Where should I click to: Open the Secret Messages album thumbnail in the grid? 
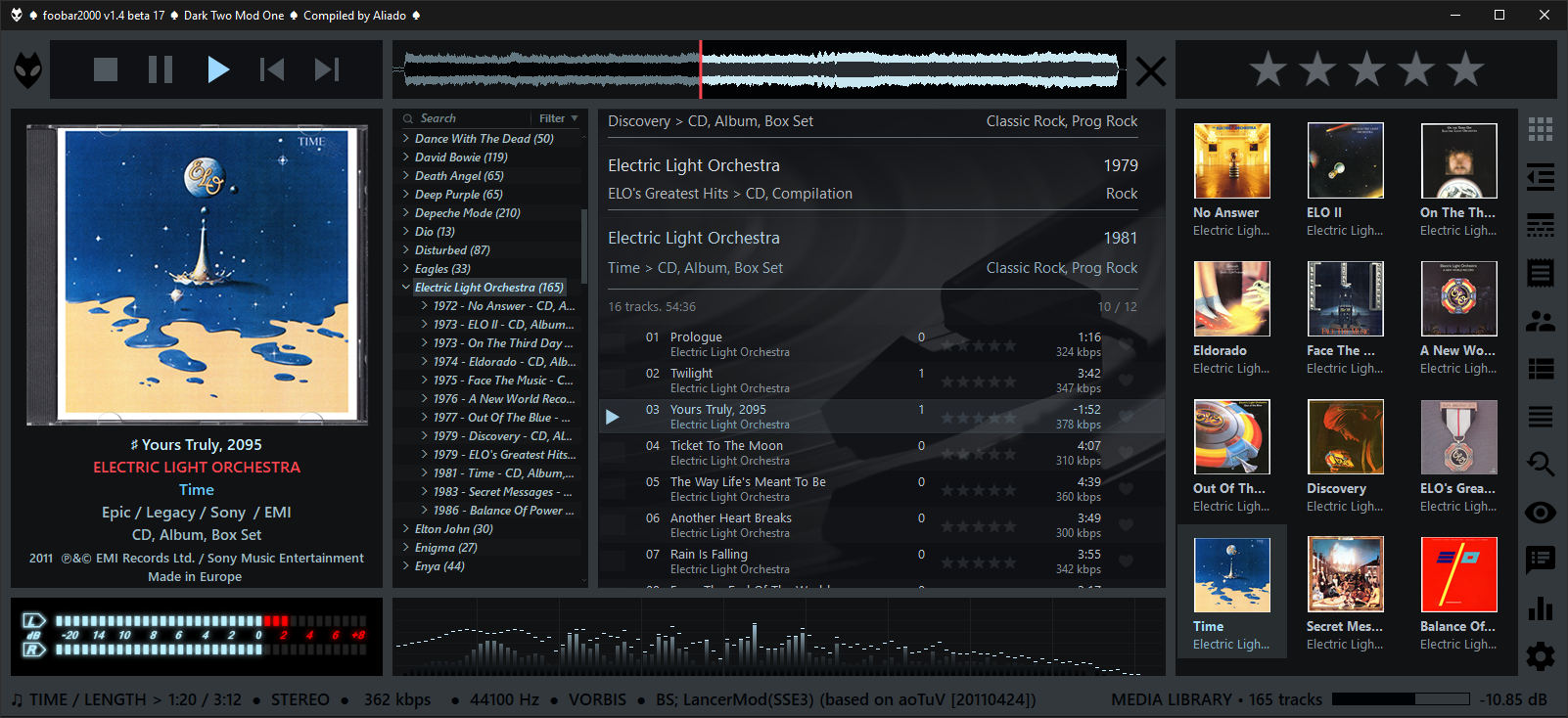click(1346, 574)
